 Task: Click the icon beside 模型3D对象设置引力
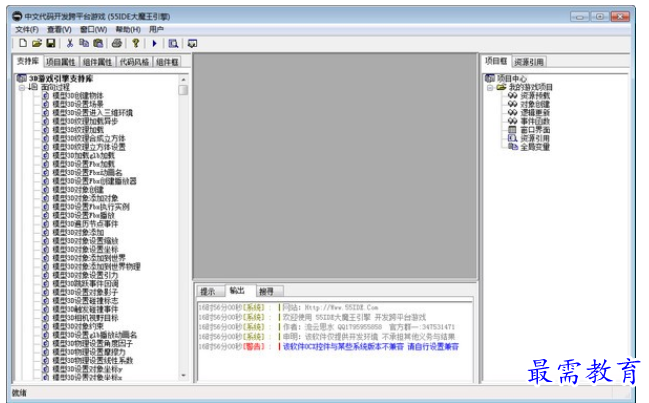point(46,275)
